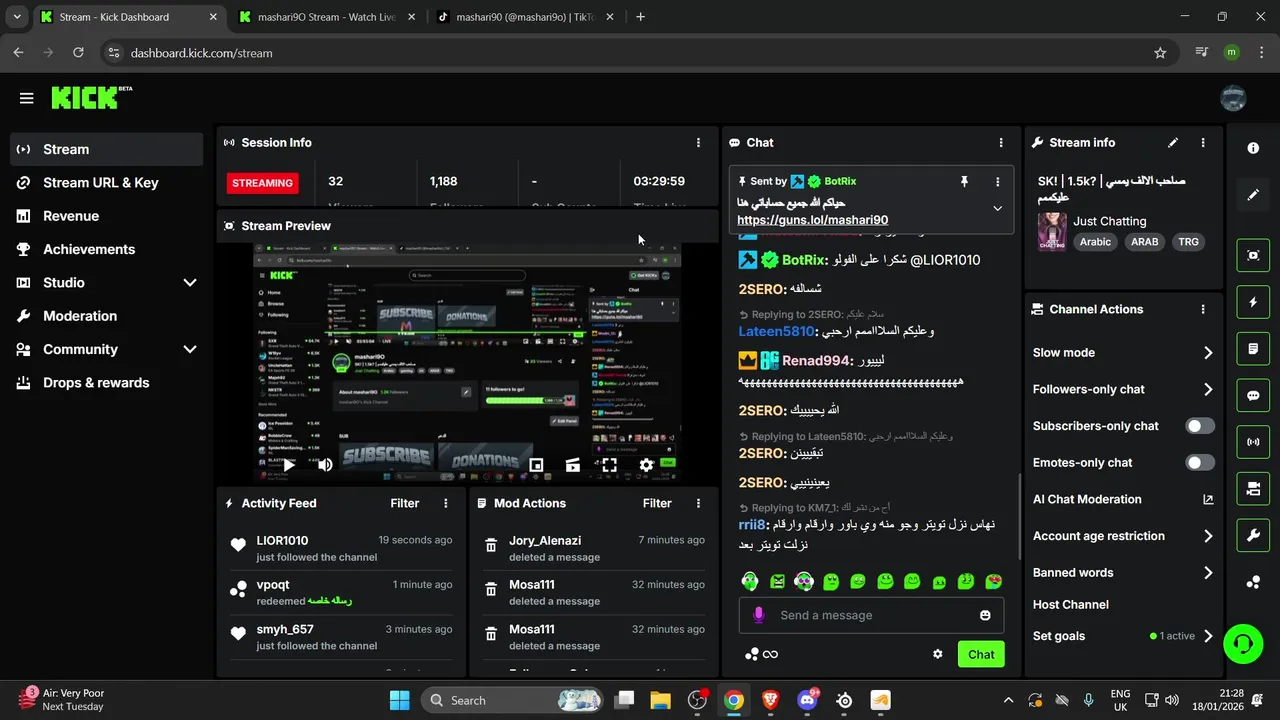1280x720 pixels.
Task: Open Stream info three-dot menu
Action: tap(1203, 143)
